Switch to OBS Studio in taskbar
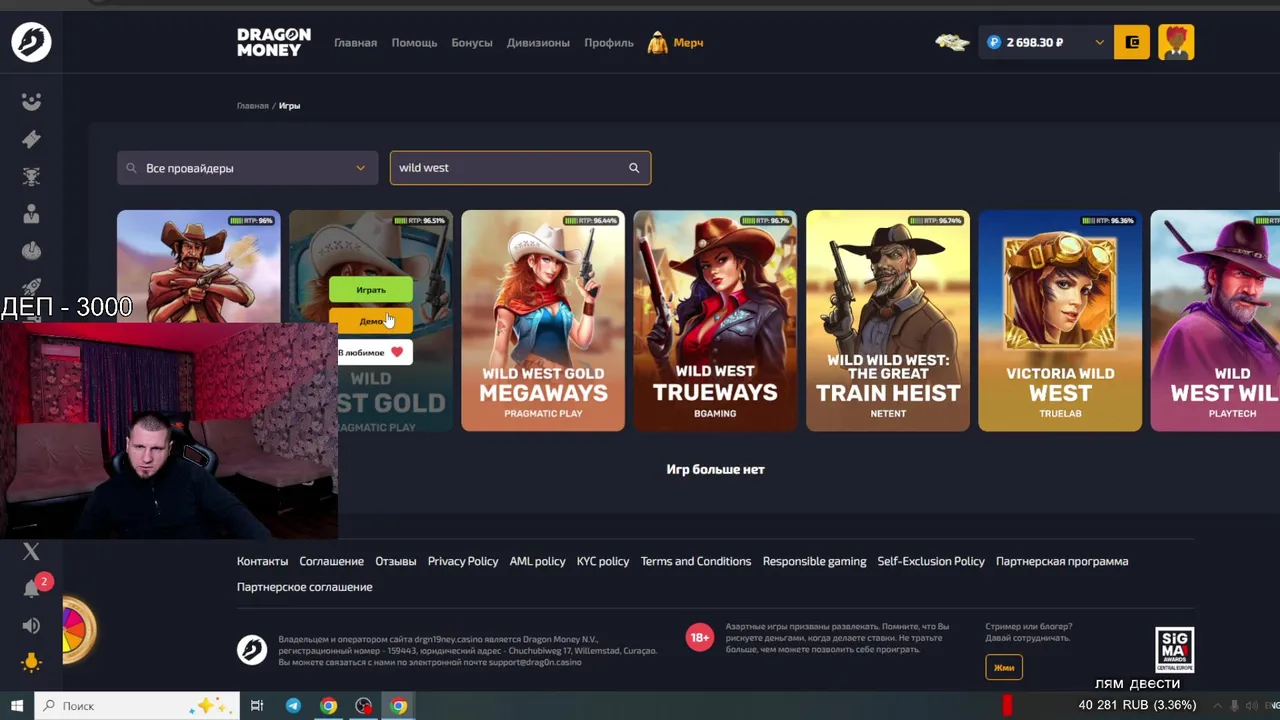 (x=364, y=706)
